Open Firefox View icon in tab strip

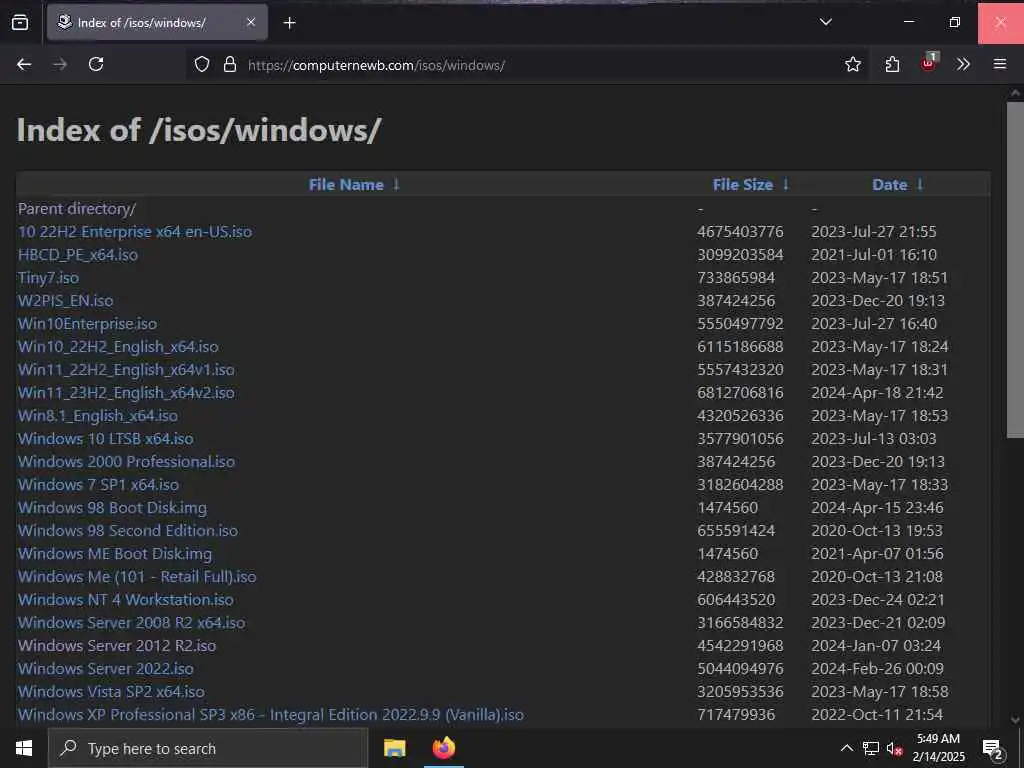(x=20, y=23)
